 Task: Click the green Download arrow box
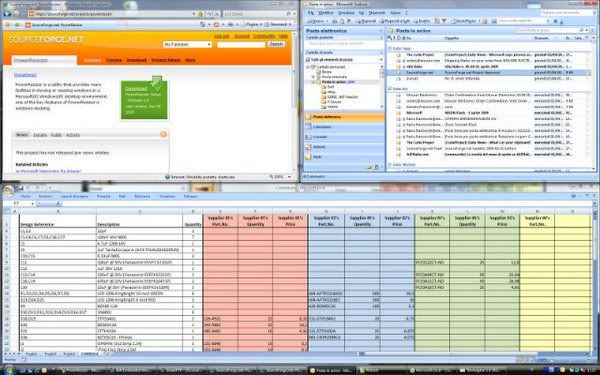(x=144, y=98)
